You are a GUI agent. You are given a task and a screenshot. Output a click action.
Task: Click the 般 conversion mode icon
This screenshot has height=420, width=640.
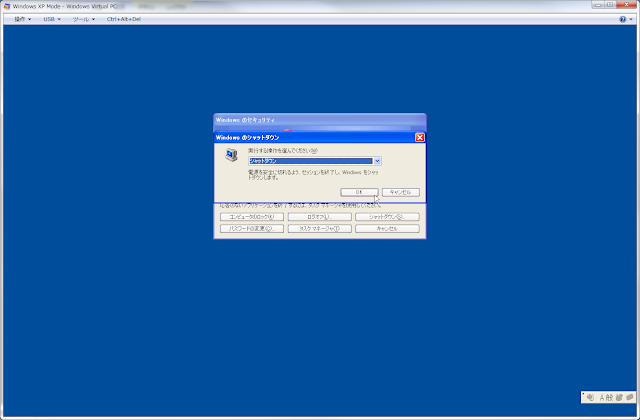tap(609, 397)
